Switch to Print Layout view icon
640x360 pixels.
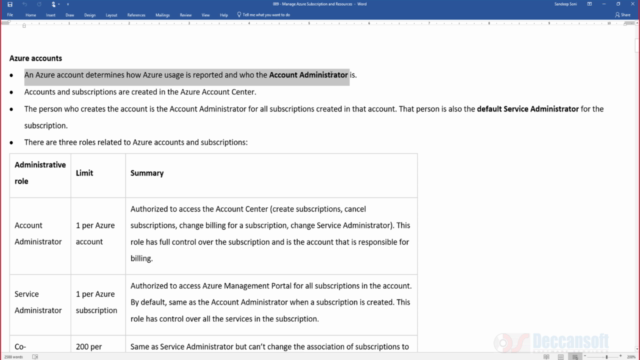point(561,357)
